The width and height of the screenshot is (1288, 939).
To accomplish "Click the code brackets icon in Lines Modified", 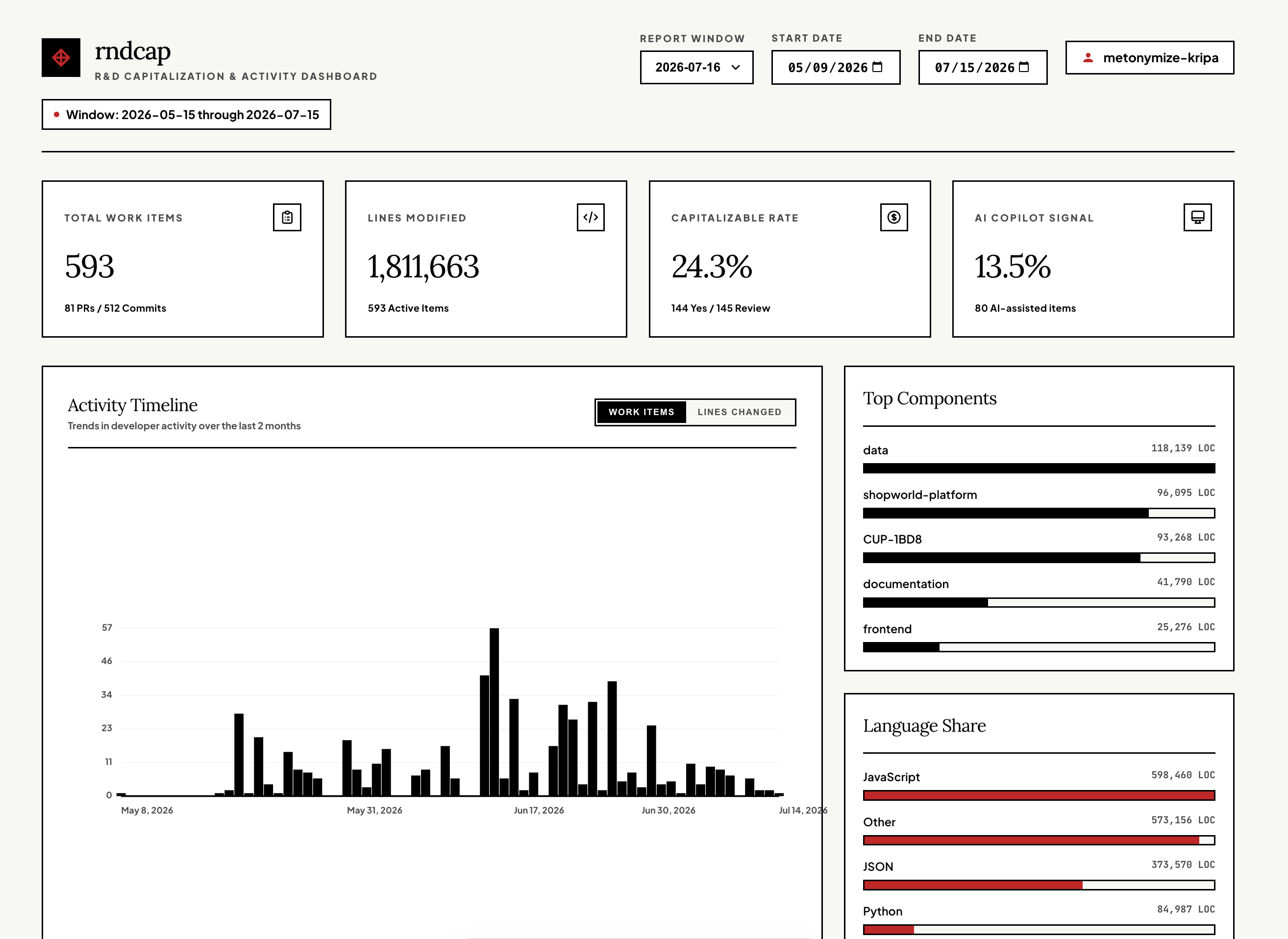I will 591,217.
